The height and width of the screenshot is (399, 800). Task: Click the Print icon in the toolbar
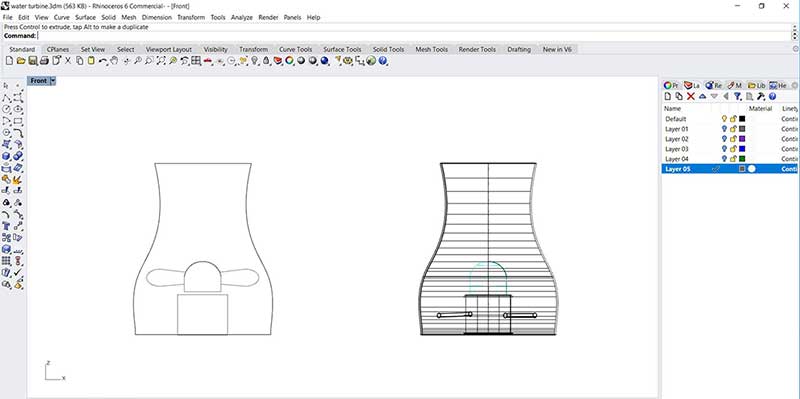[44, 61]
